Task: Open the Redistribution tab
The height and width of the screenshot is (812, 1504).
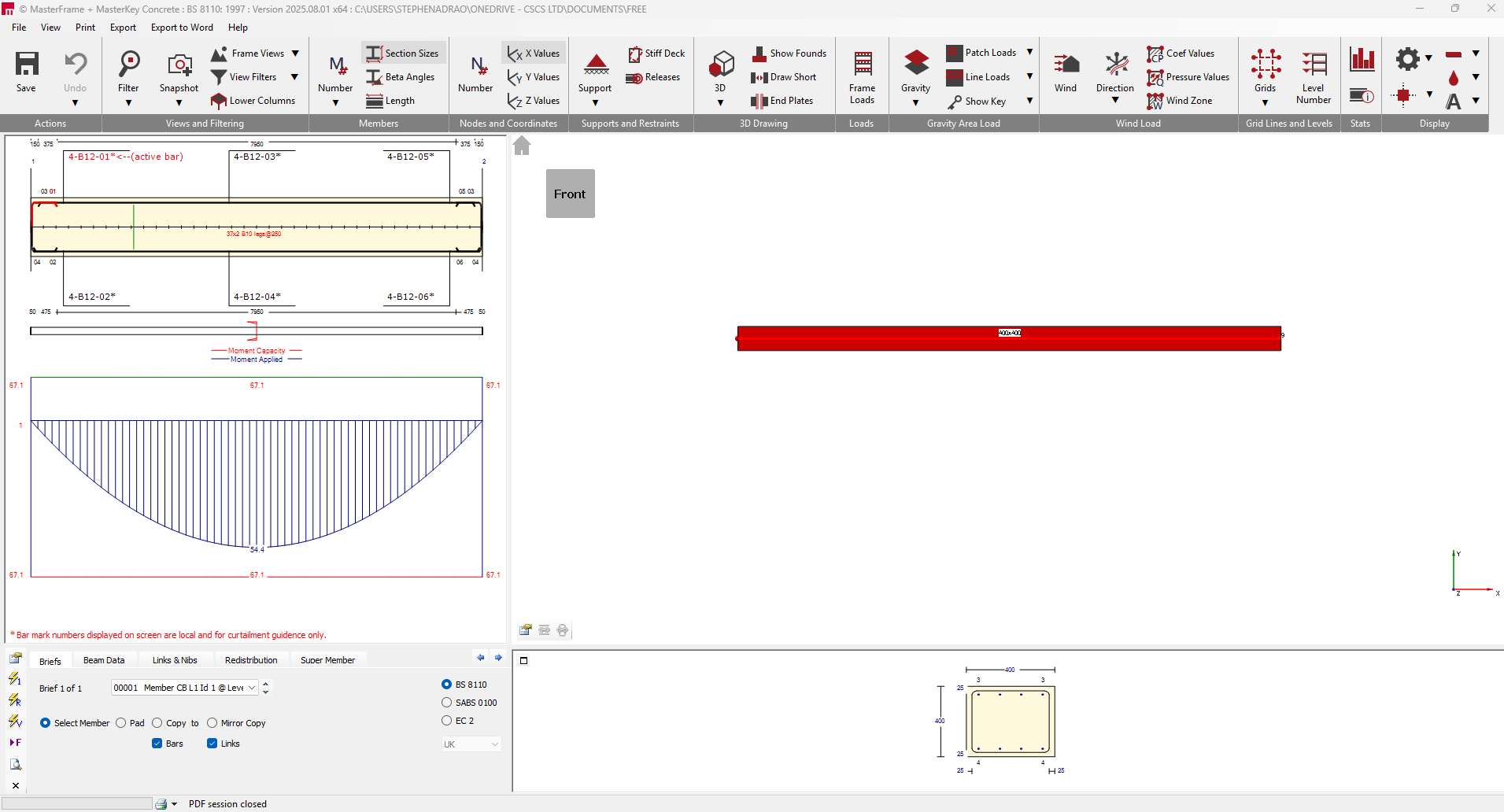Action: coord(251,660)
